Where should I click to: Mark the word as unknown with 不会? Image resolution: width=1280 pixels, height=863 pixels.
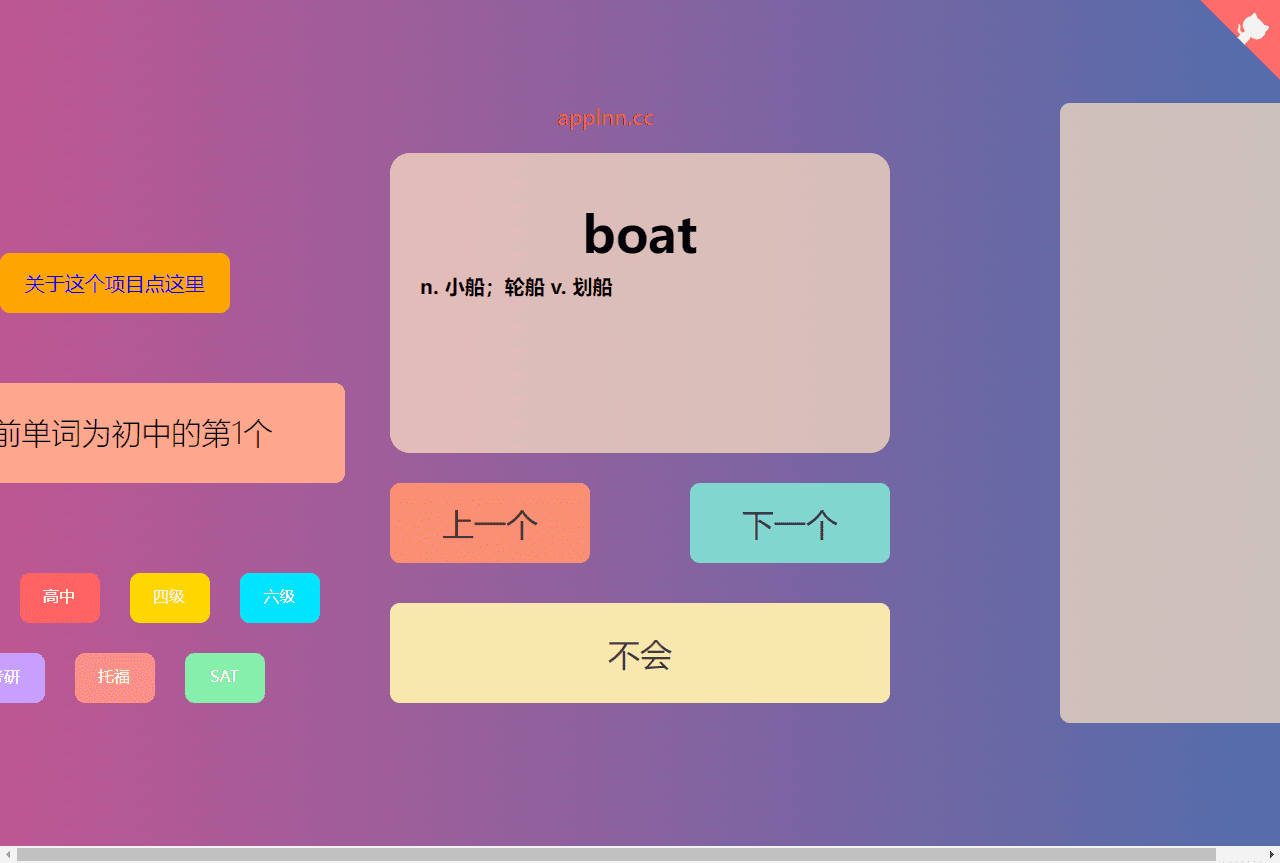pyautogui.click(x=640, y=653)
